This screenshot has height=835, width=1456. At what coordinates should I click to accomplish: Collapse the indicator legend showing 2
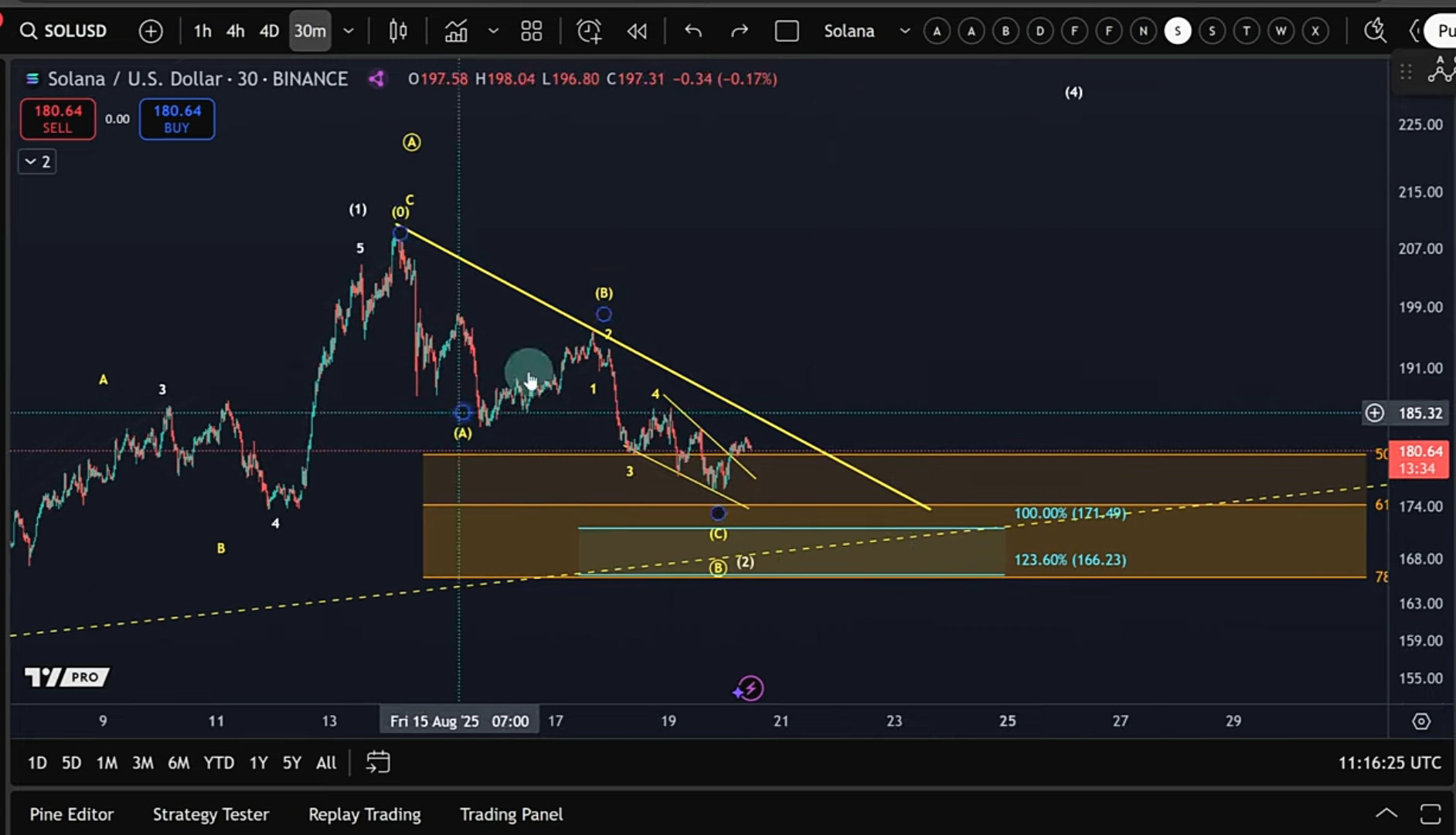pyautogui.click(x=37, y=162)
